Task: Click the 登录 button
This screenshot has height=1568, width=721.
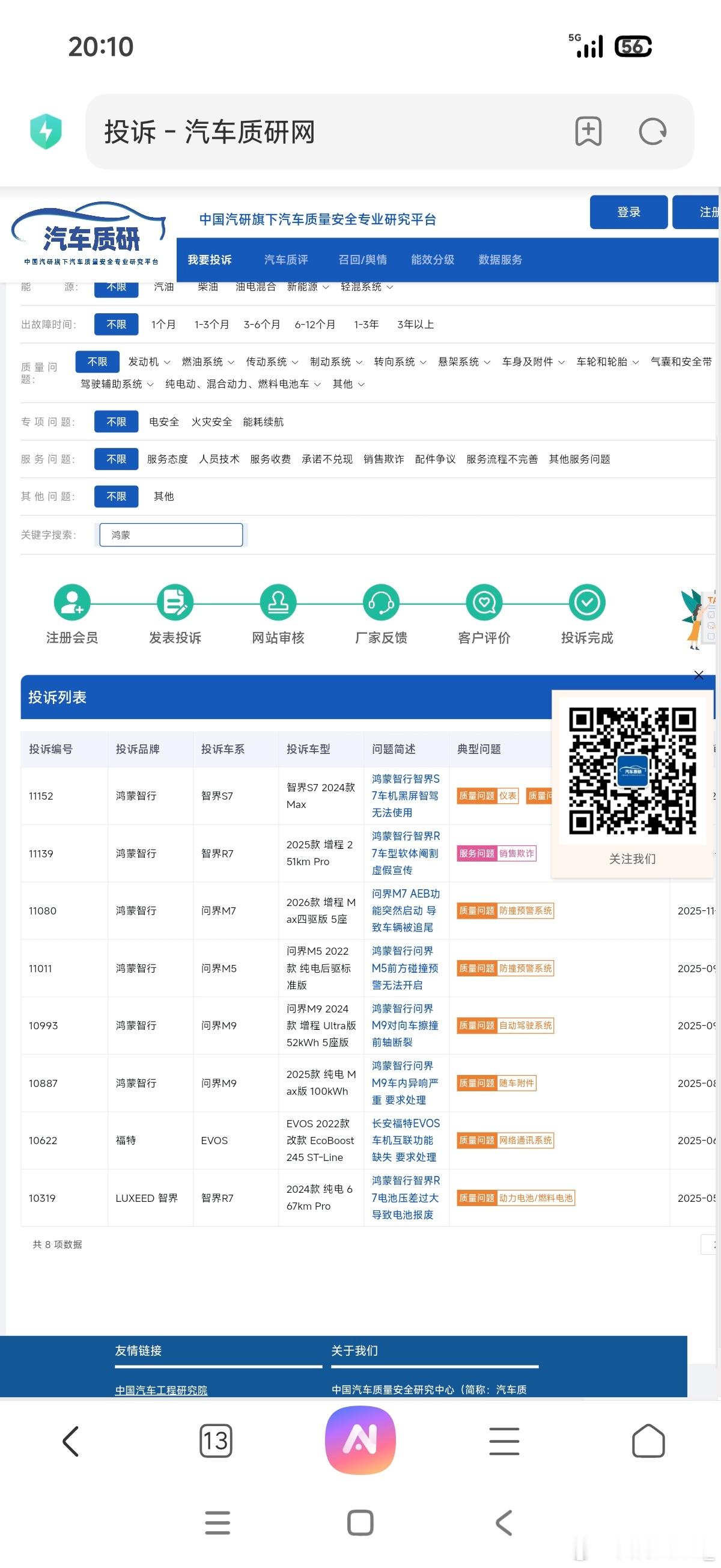Action: (x=628, y=212)
